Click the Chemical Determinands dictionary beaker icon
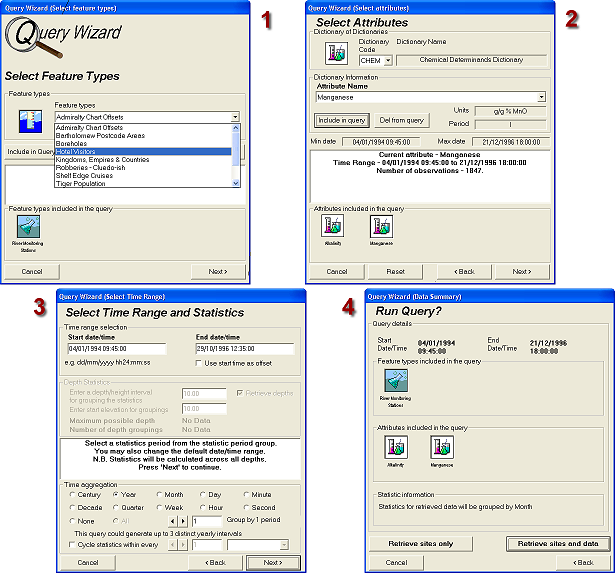The height and width of the screenshot is (573, 615). [x=333, y=52]
